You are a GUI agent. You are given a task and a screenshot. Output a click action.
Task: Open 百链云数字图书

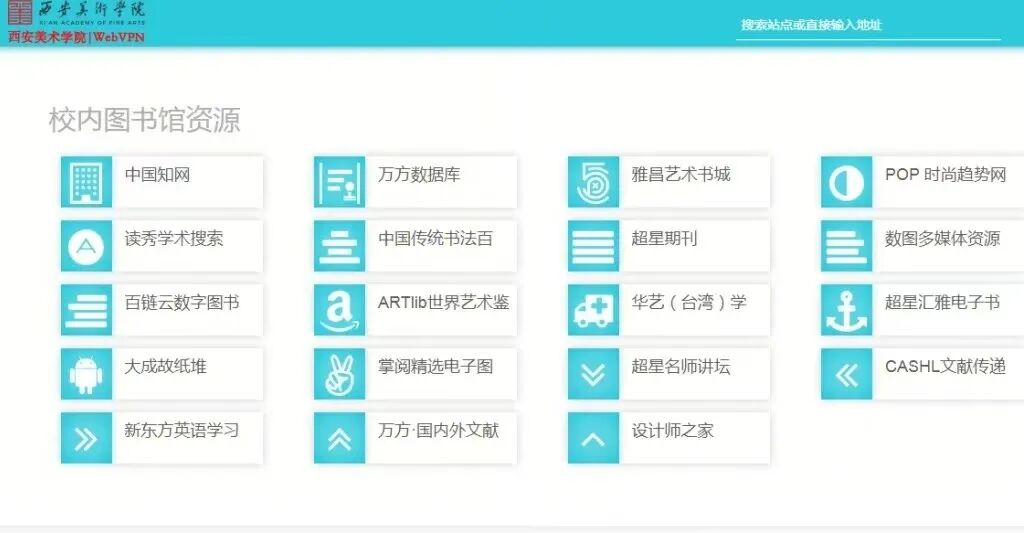(182, 302)
